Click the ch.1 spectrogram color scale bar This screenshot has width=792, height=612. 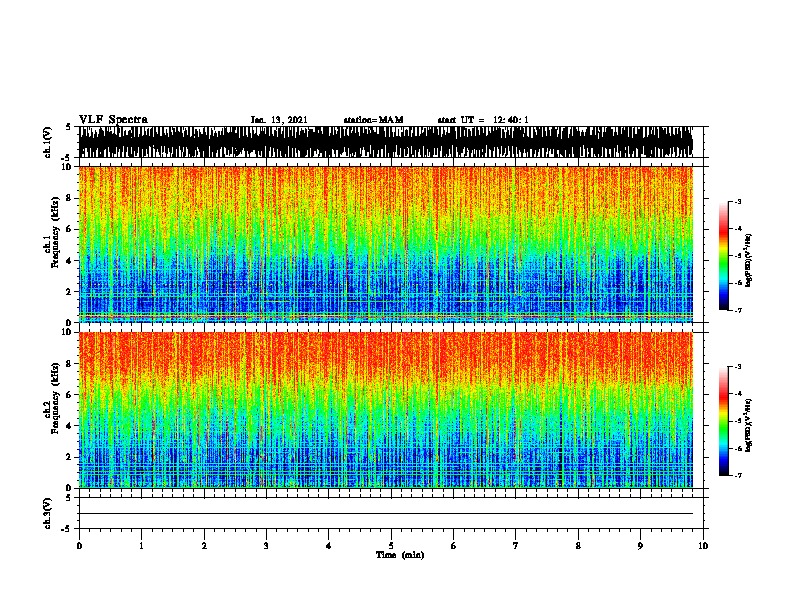723,256
